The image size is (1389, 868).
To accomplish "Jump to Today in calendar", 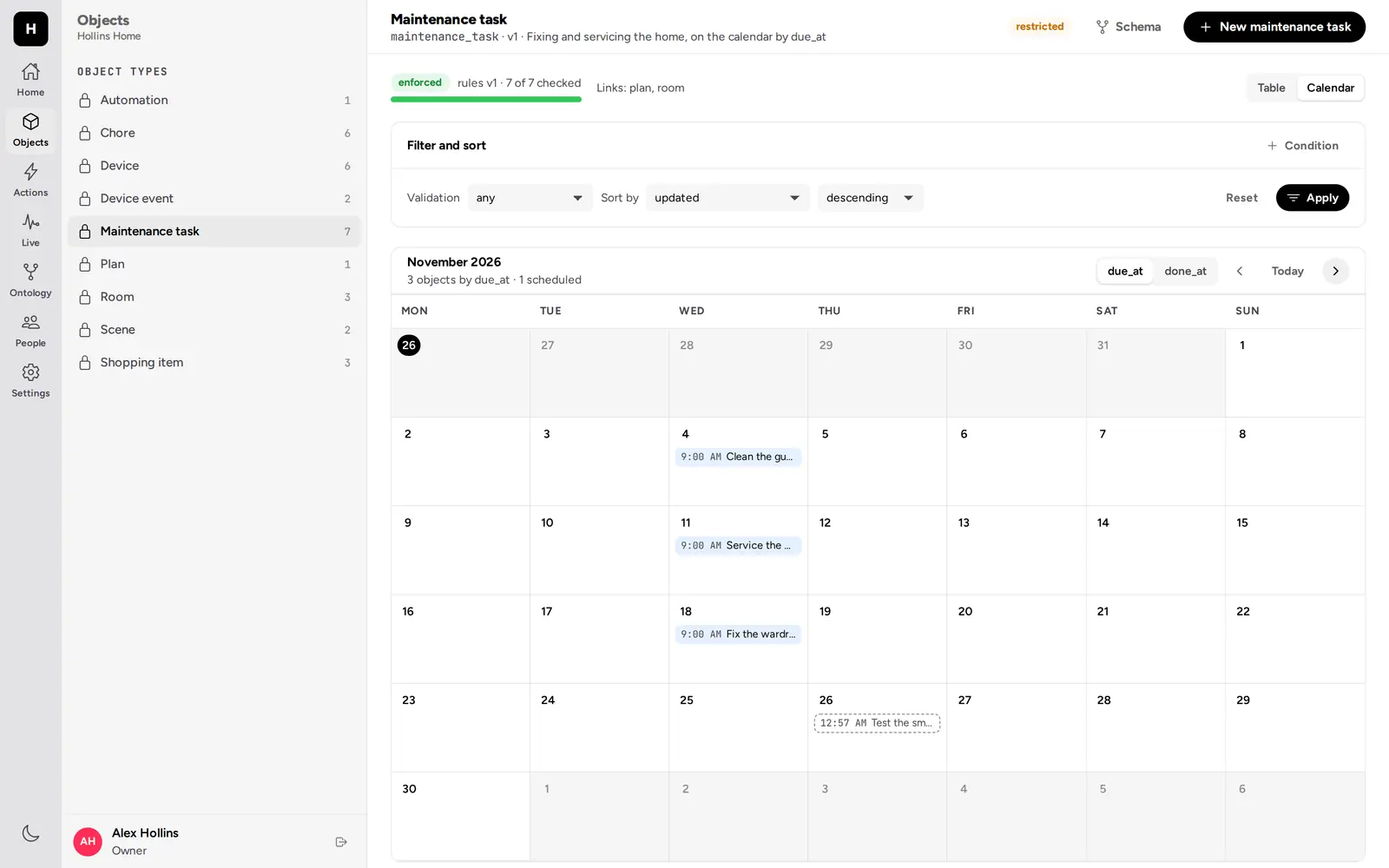I will coord(1287,271).
